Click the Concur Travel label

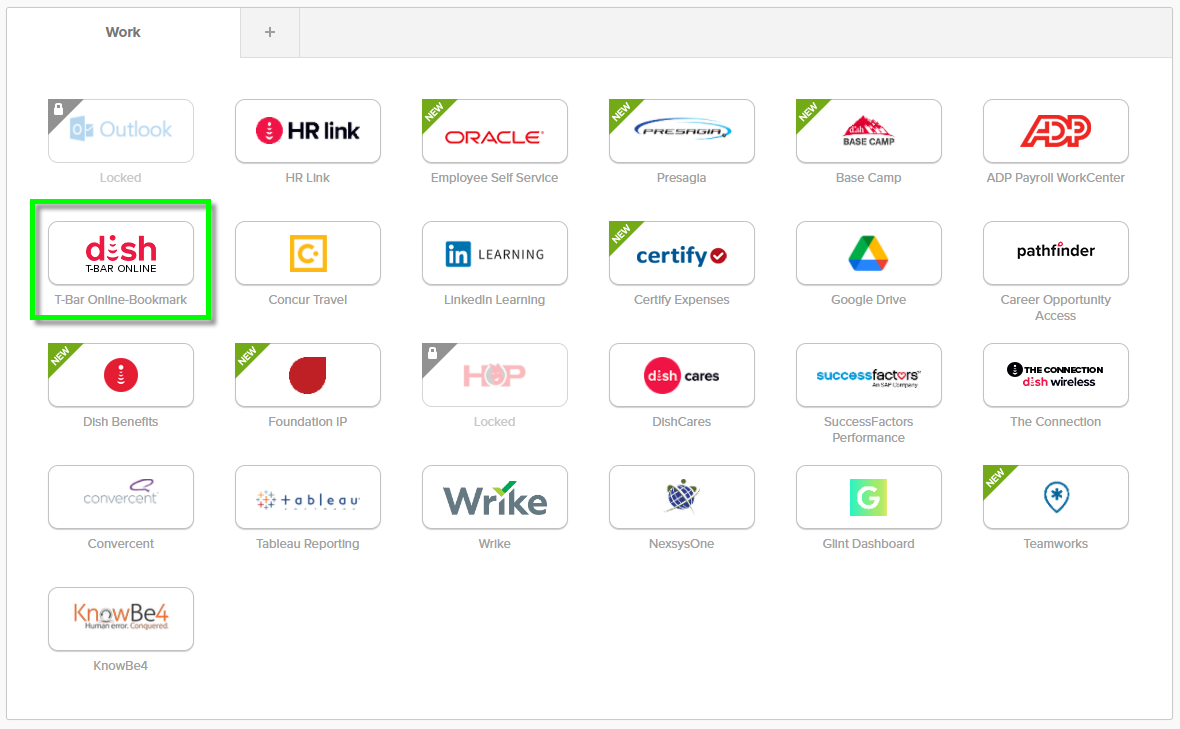pos(308,299)
